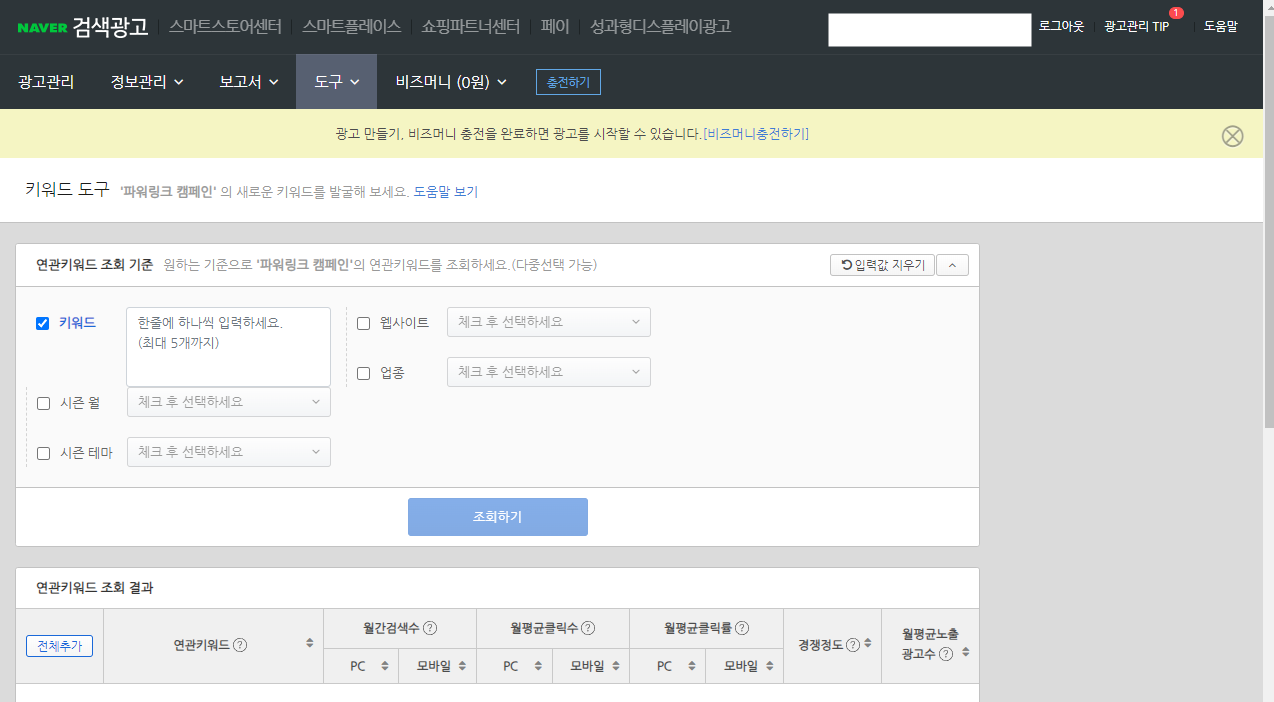Click the 전체추가 button
The image size is (1274, 702).
point(59,646)
